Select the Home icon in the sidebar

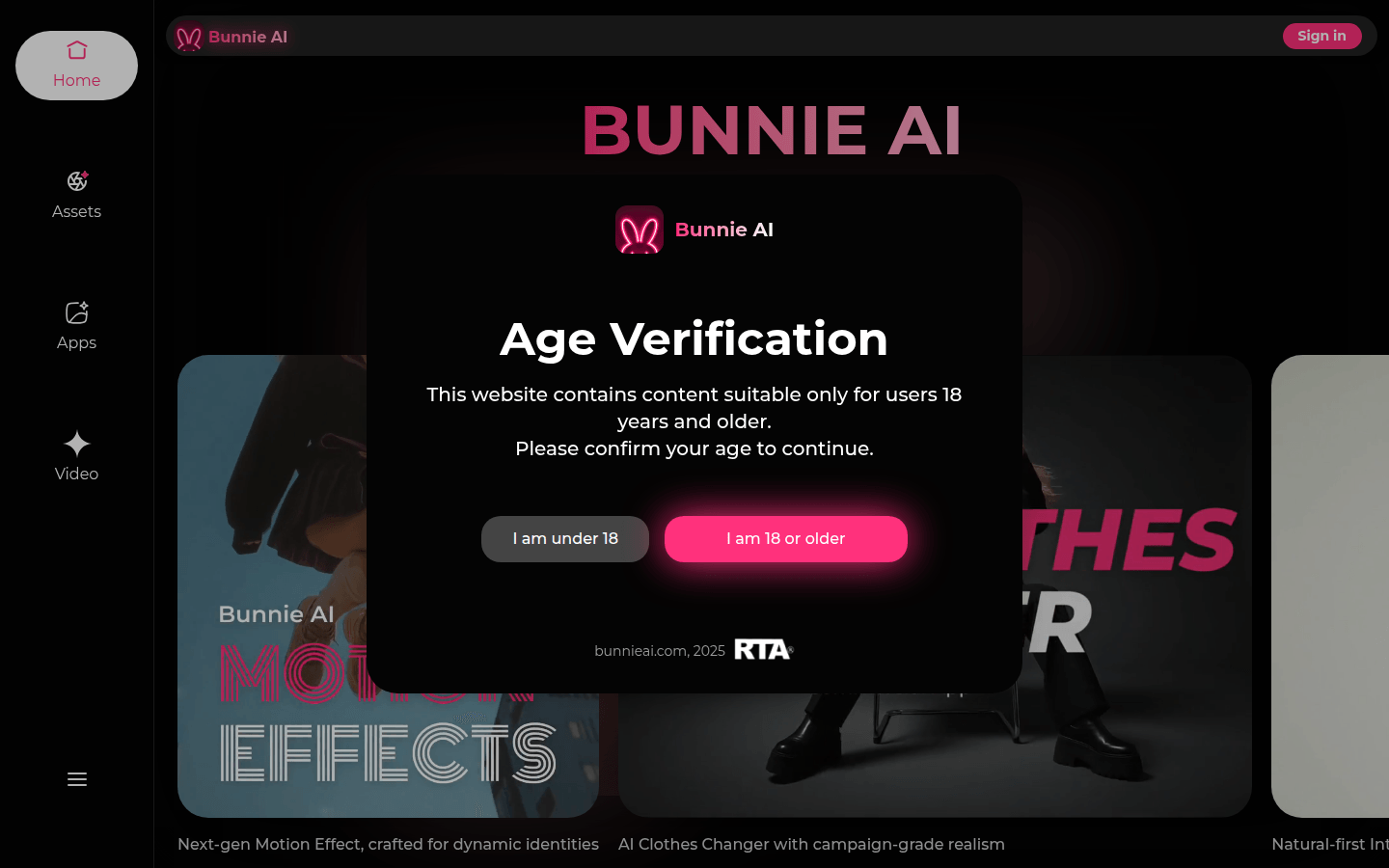point(76,49)
